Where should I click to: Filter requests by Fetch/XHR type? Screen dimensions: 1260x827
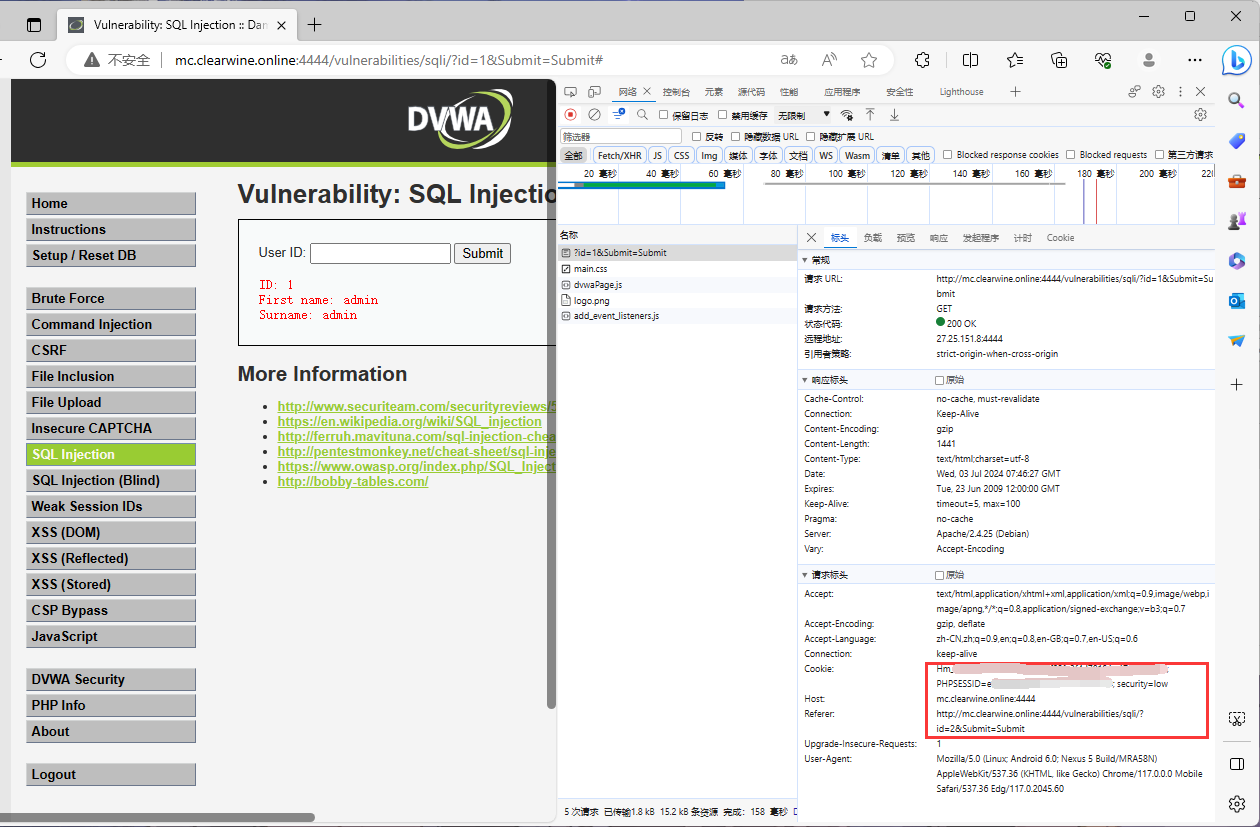pos(619,155)
